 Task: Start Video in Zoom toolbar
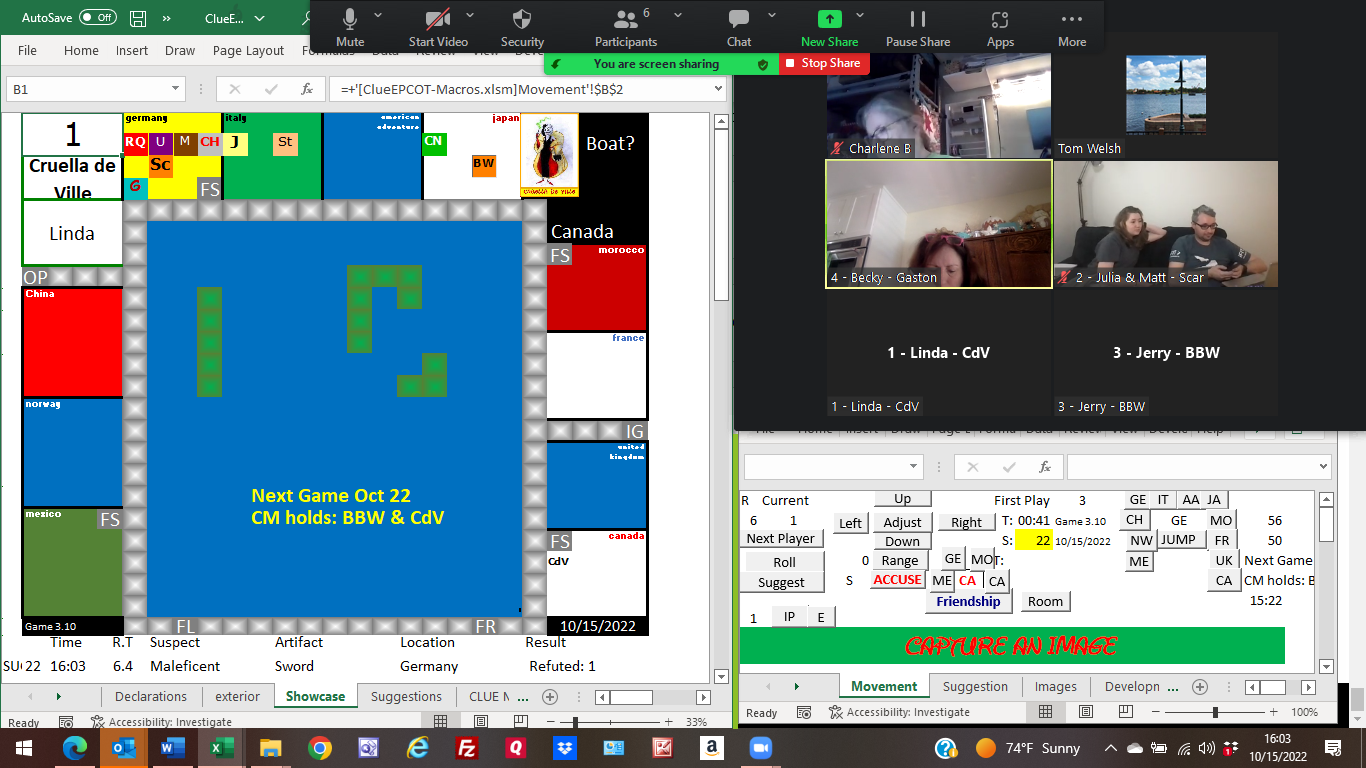[x=438, y=27]
